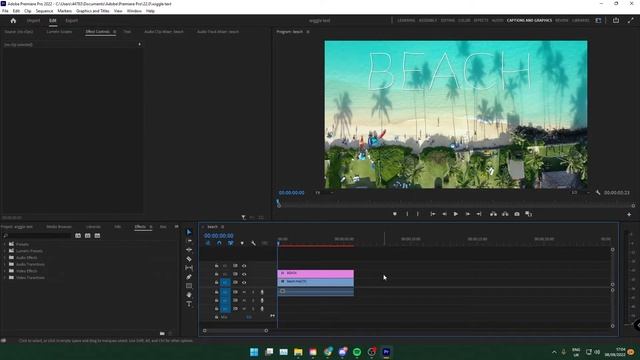Select the Track Select Forward tool

[x=189, y=241]
